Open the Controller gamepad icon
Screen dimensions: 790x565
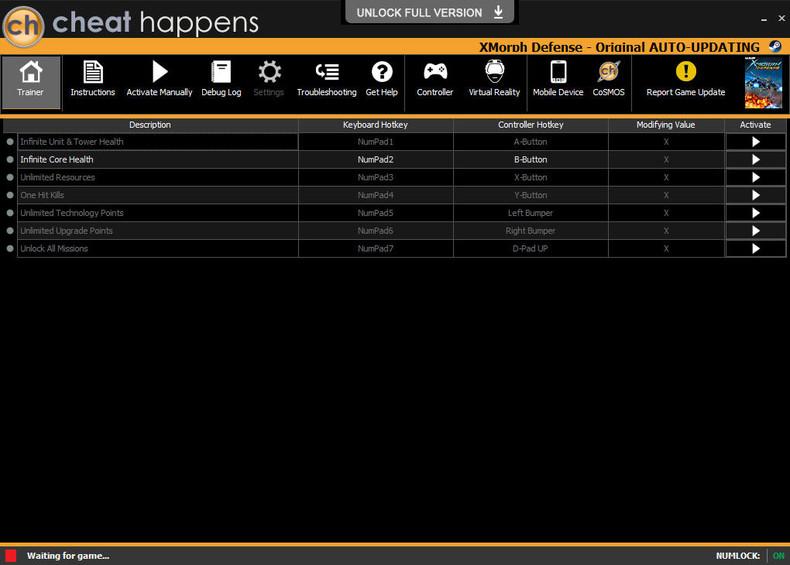435,72
